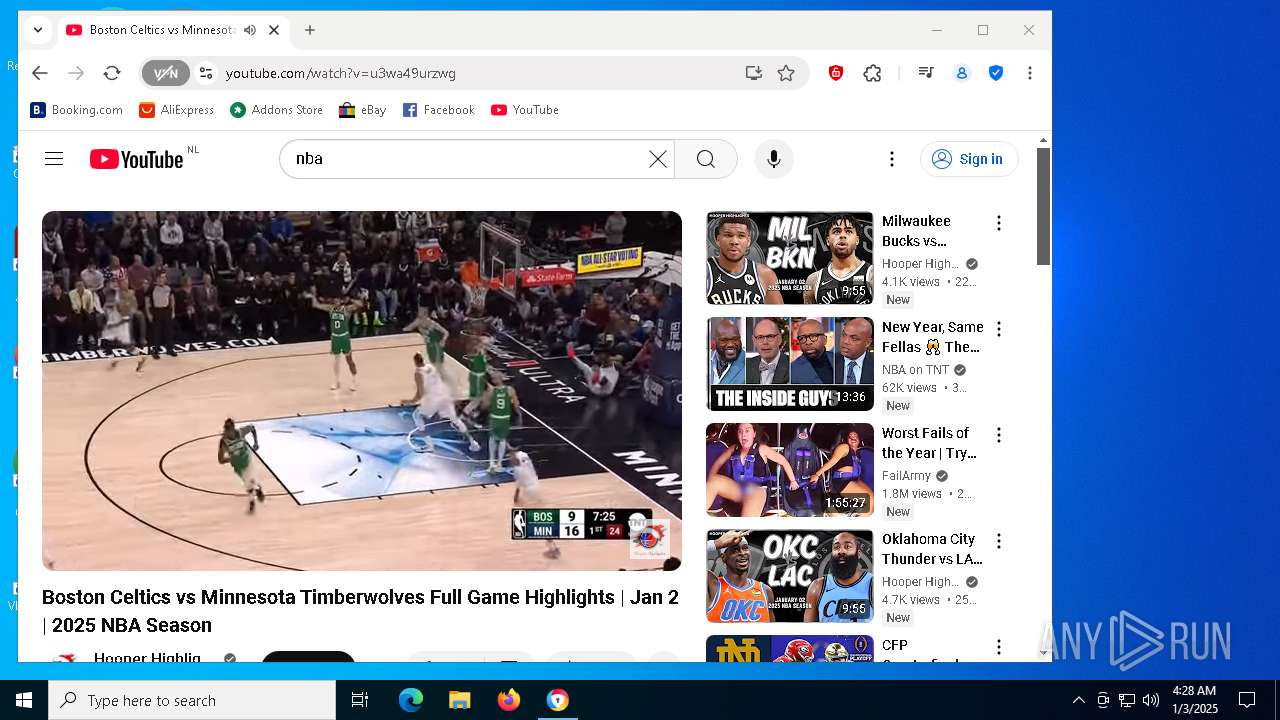Open 'The Inside Guys' video thumbnail
Viewport: 1280px width, 720px height.
click(x=790, y=364)
